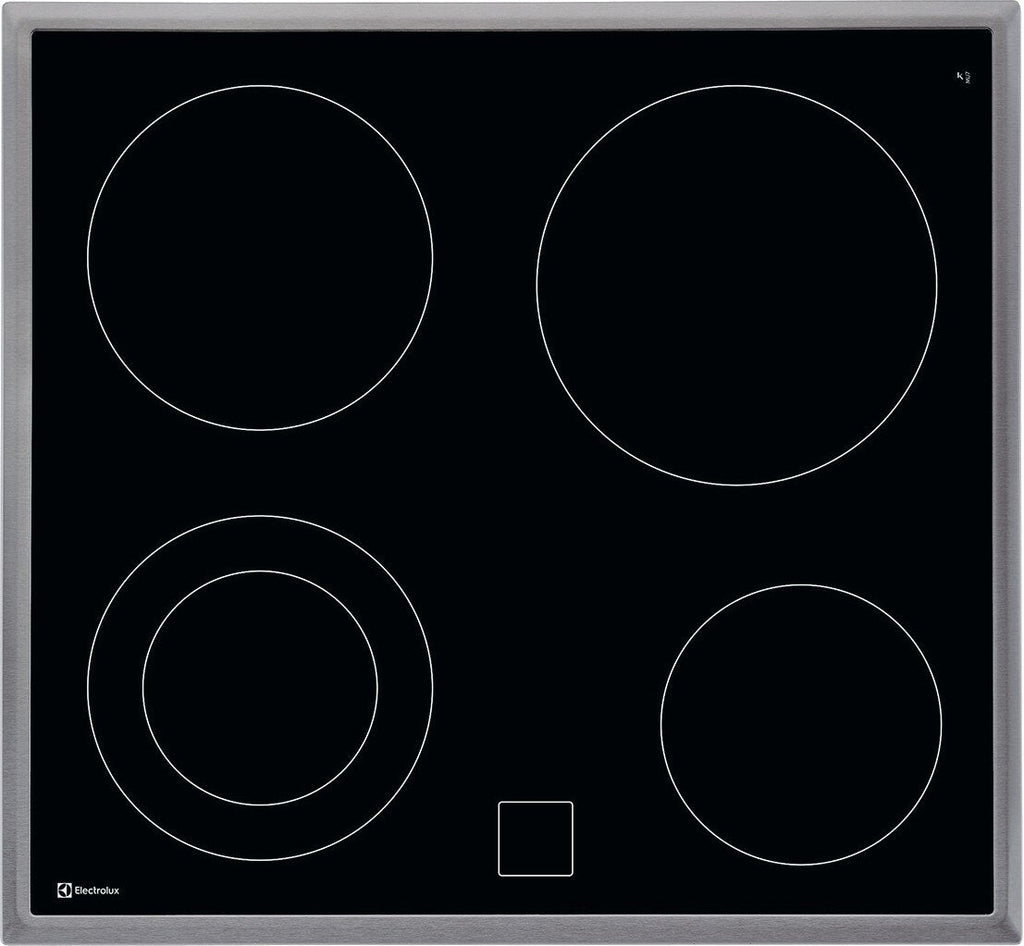This screenshot has height=946, width=1024.
Task: Select the large top-right cooking zone
Action: (736, 285)
